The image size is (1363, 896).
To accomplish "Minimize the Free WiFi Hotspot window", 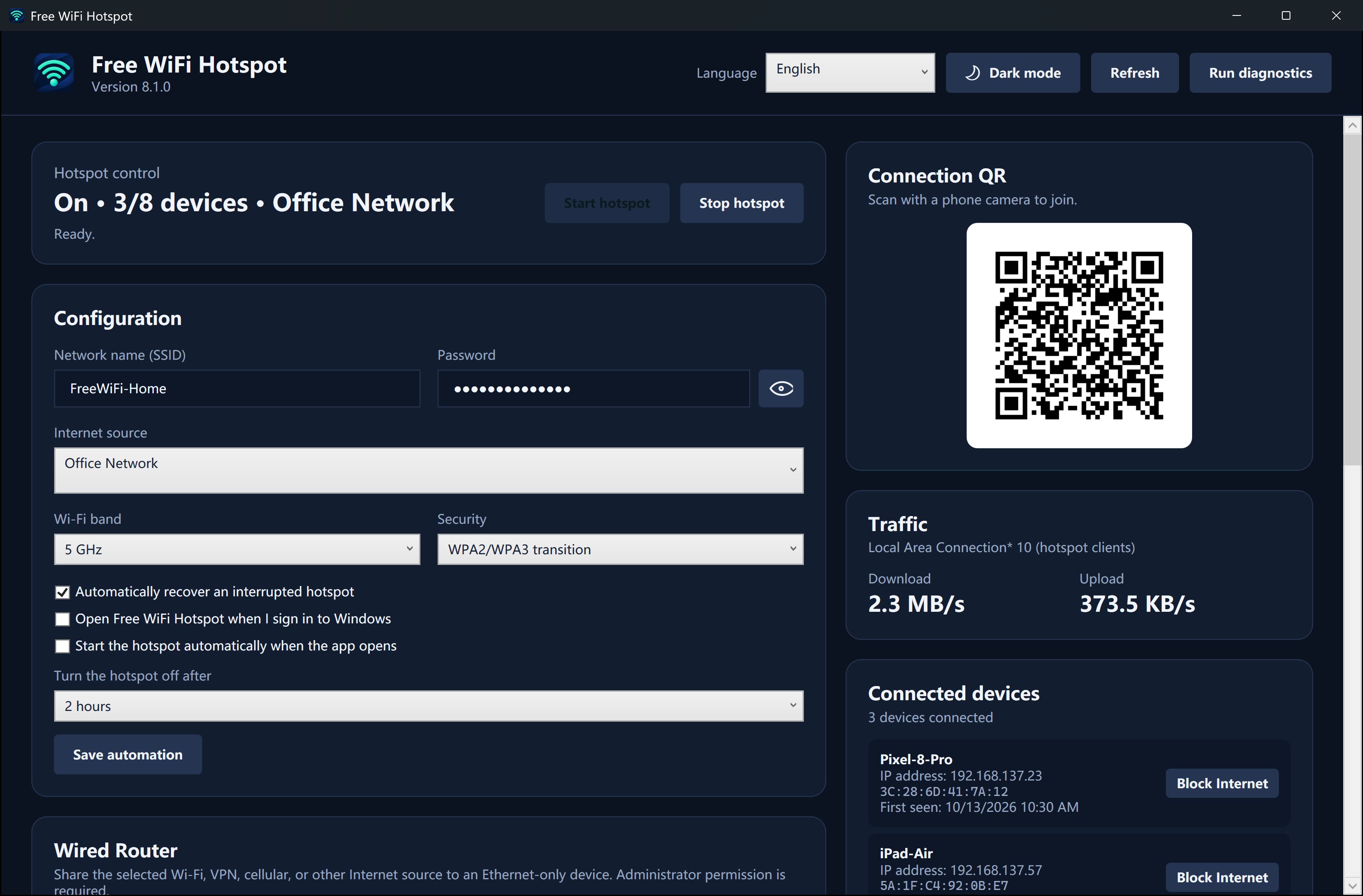I will click(x=1236, y=15).
